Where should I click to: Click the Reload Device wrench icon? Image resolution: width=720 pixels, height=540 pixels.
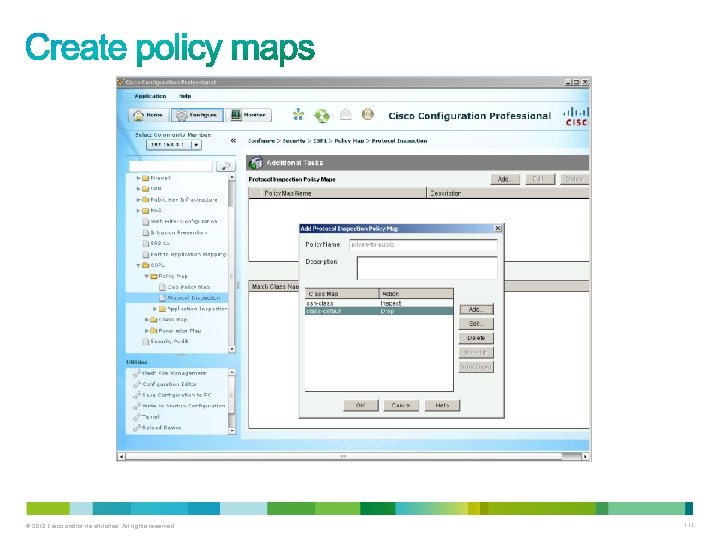[x=136, y=428]
